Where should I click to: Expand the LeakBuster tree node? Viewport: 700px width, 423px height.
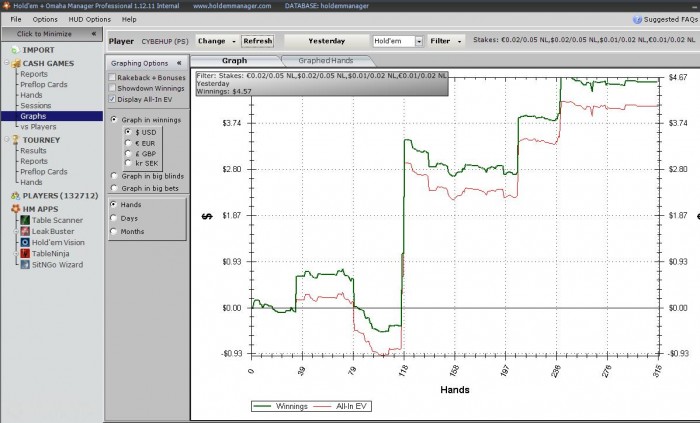[x=16, y=231]
